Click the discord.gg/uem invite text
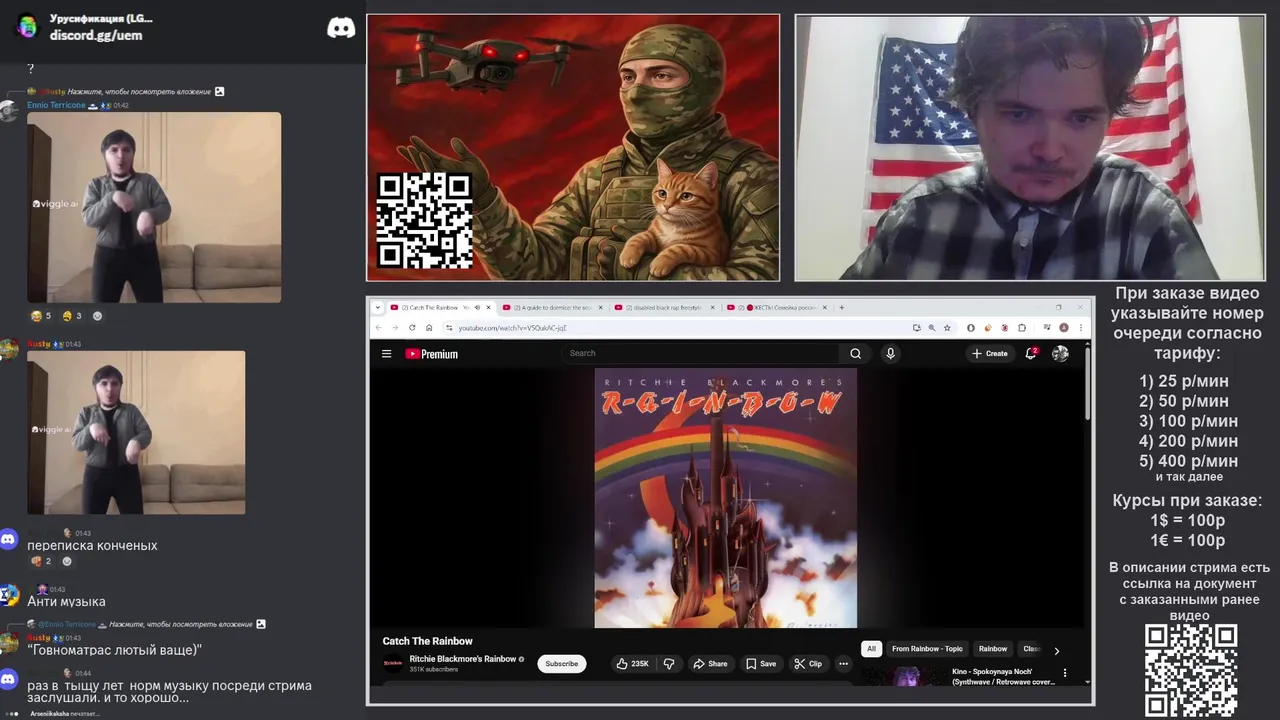The width and height of the screenshot is (1280, 720). point(96,35)
